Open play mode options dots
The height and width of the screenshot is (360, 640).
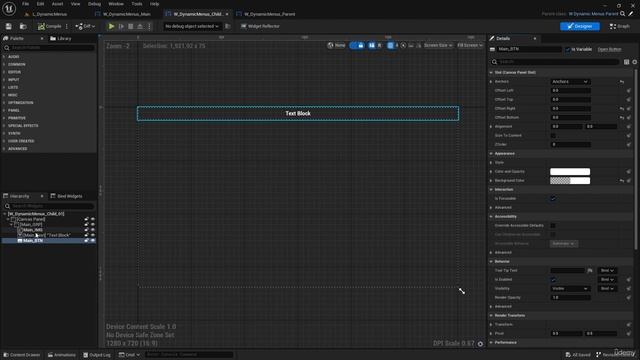(x=149, y=27)
